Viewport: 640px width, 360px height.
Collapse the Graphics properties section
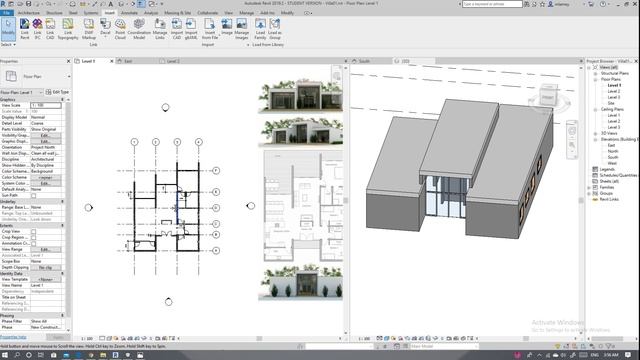click(62, 99)
